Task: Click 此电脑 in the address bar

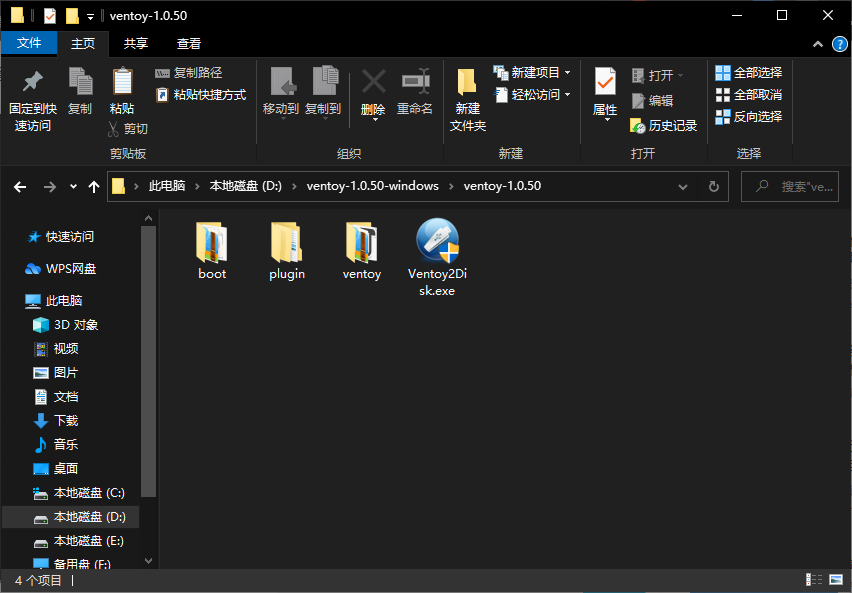Action: pyautogui.click(x=167, y=186)
